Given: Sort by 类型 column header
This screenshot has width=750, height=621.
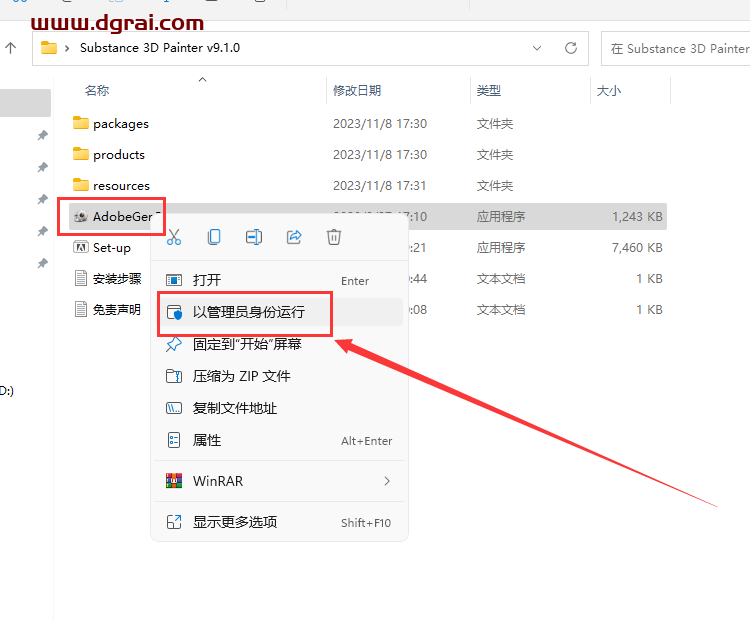Looking at the screenshot, I should [488, 90].
